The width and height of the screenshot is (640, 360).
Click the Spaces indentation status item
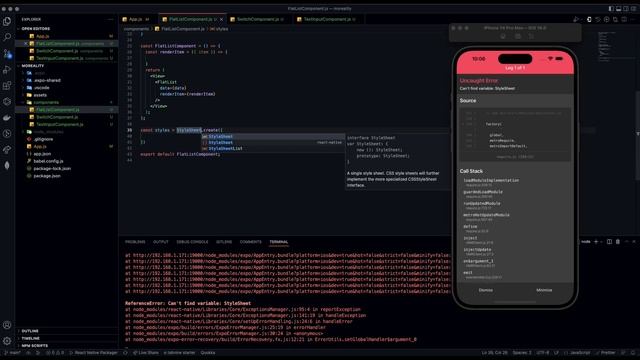(522, 353)
